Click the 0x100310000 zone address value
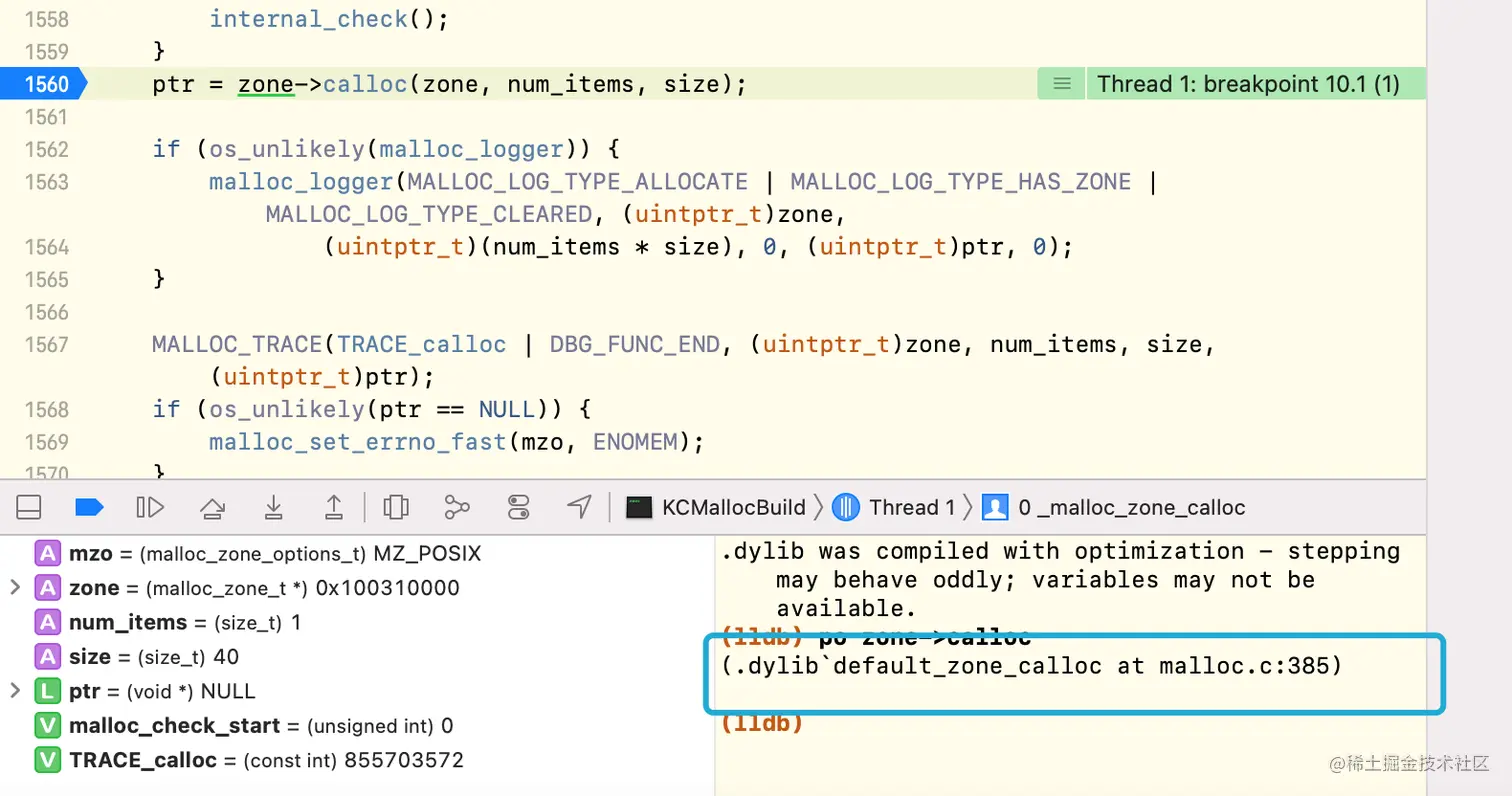The image size is (1512, 796). (x=388, y=587)
